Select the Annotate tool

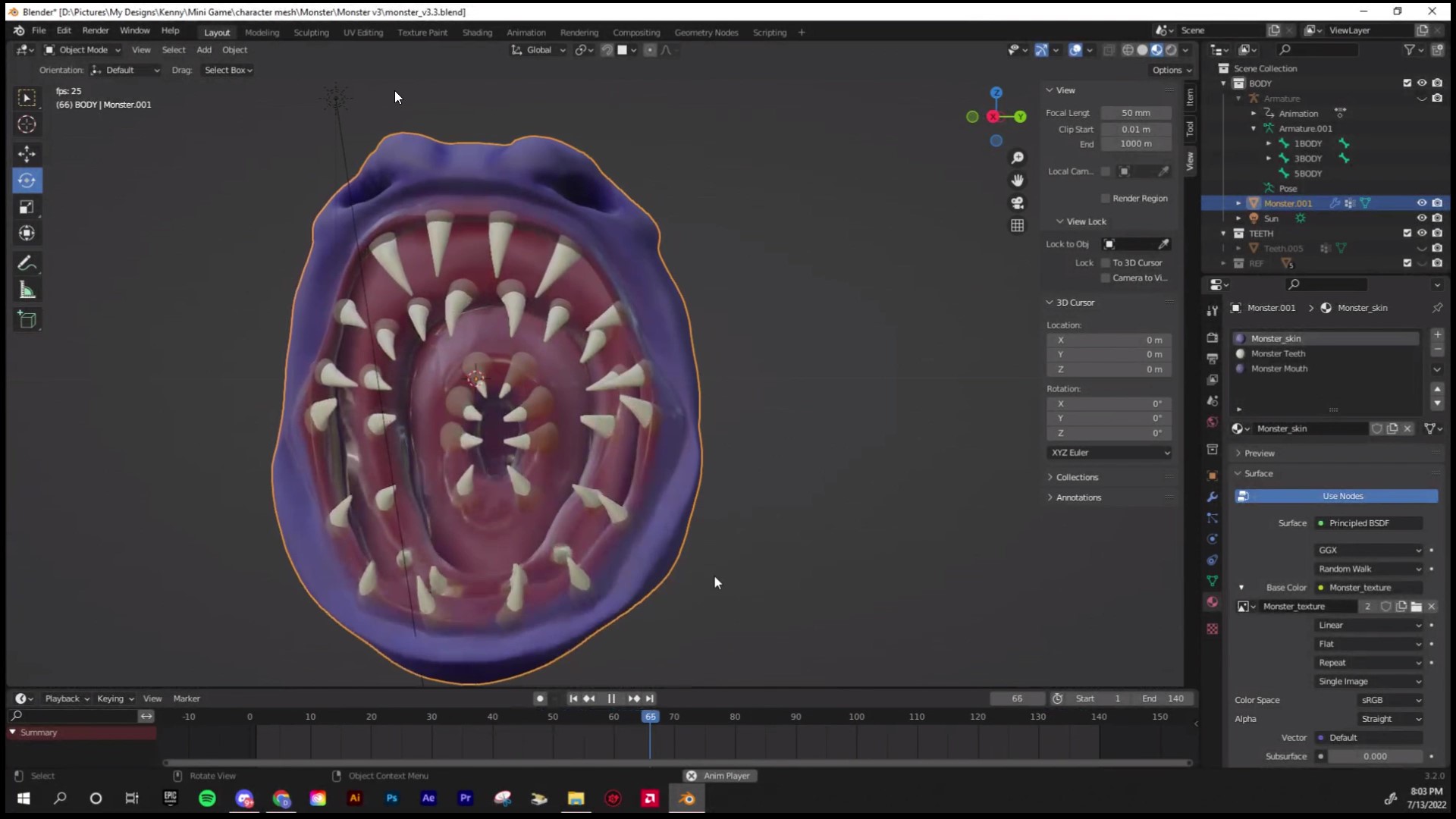pos(27,263)
